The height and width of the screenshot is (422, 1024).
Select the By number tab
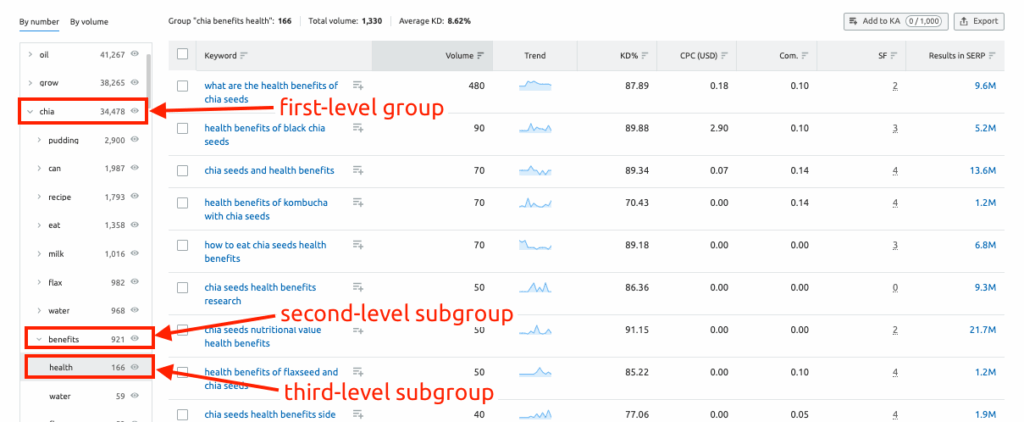[x=38, y=21]
